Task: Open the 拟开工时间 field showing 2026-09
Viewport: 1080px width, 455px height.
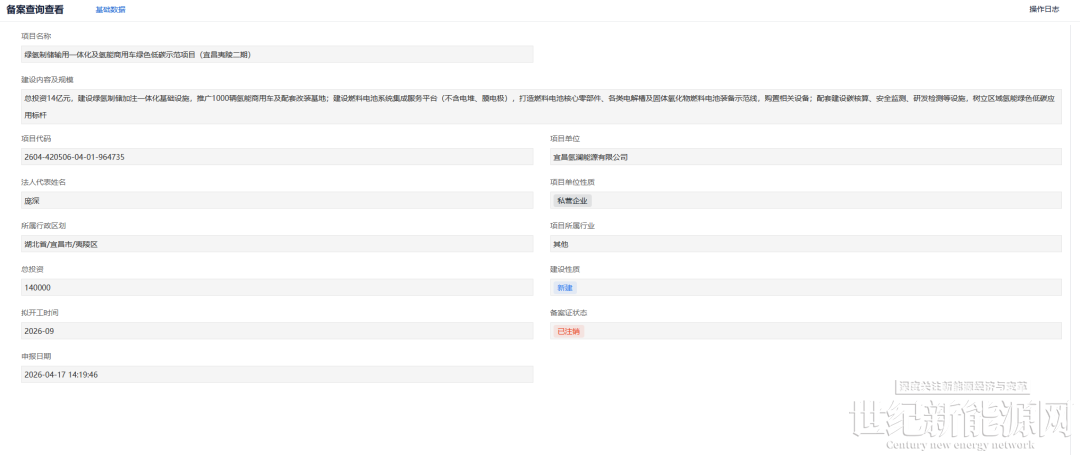Action: point(277,330)
